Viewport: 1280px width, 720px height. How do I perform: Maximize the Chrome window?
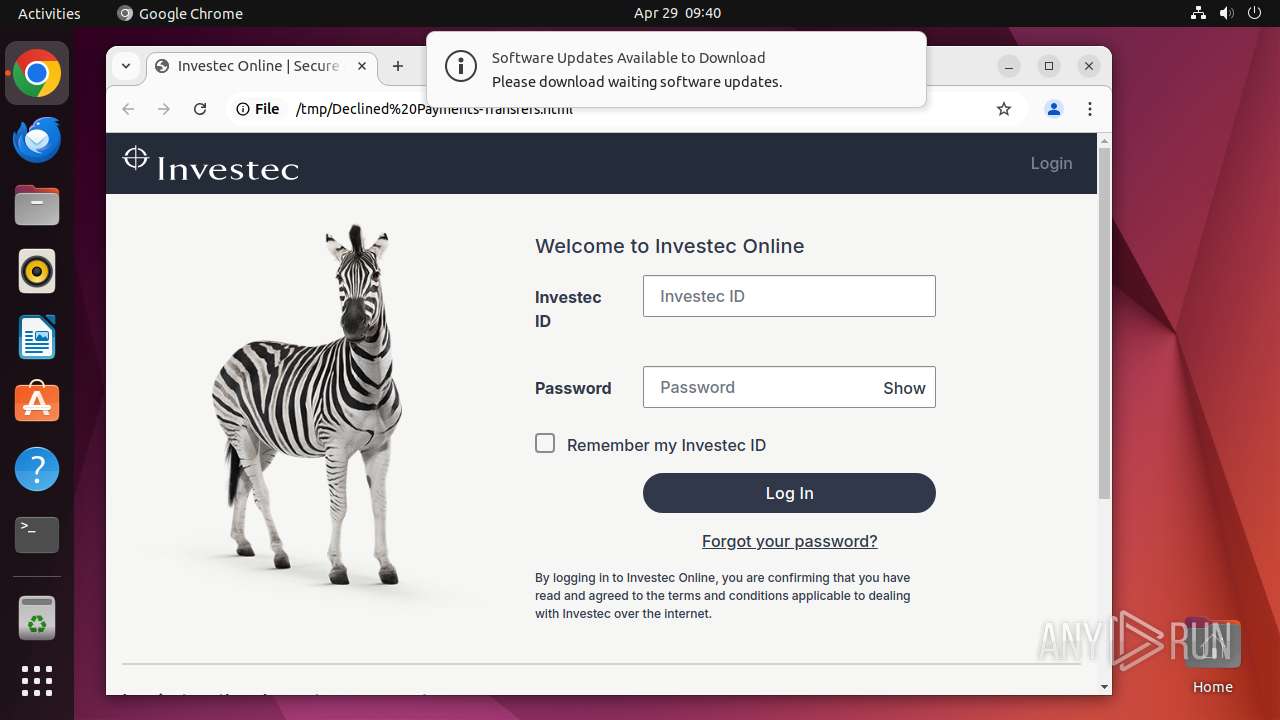1049,66
